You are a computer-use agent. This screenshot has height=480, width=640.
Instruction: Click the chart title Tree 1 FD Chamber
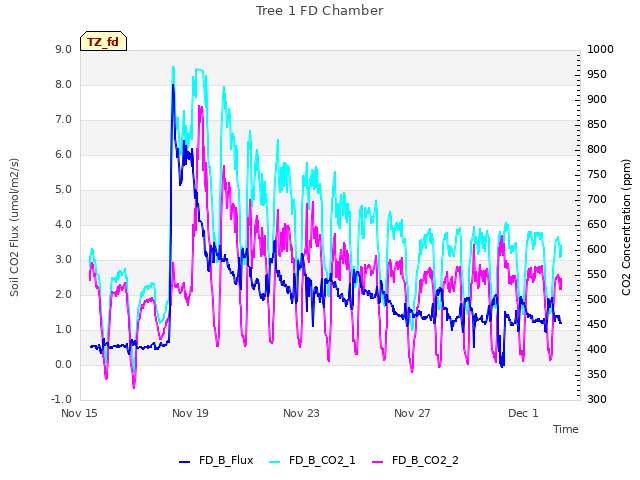click(x=320, y=11)
